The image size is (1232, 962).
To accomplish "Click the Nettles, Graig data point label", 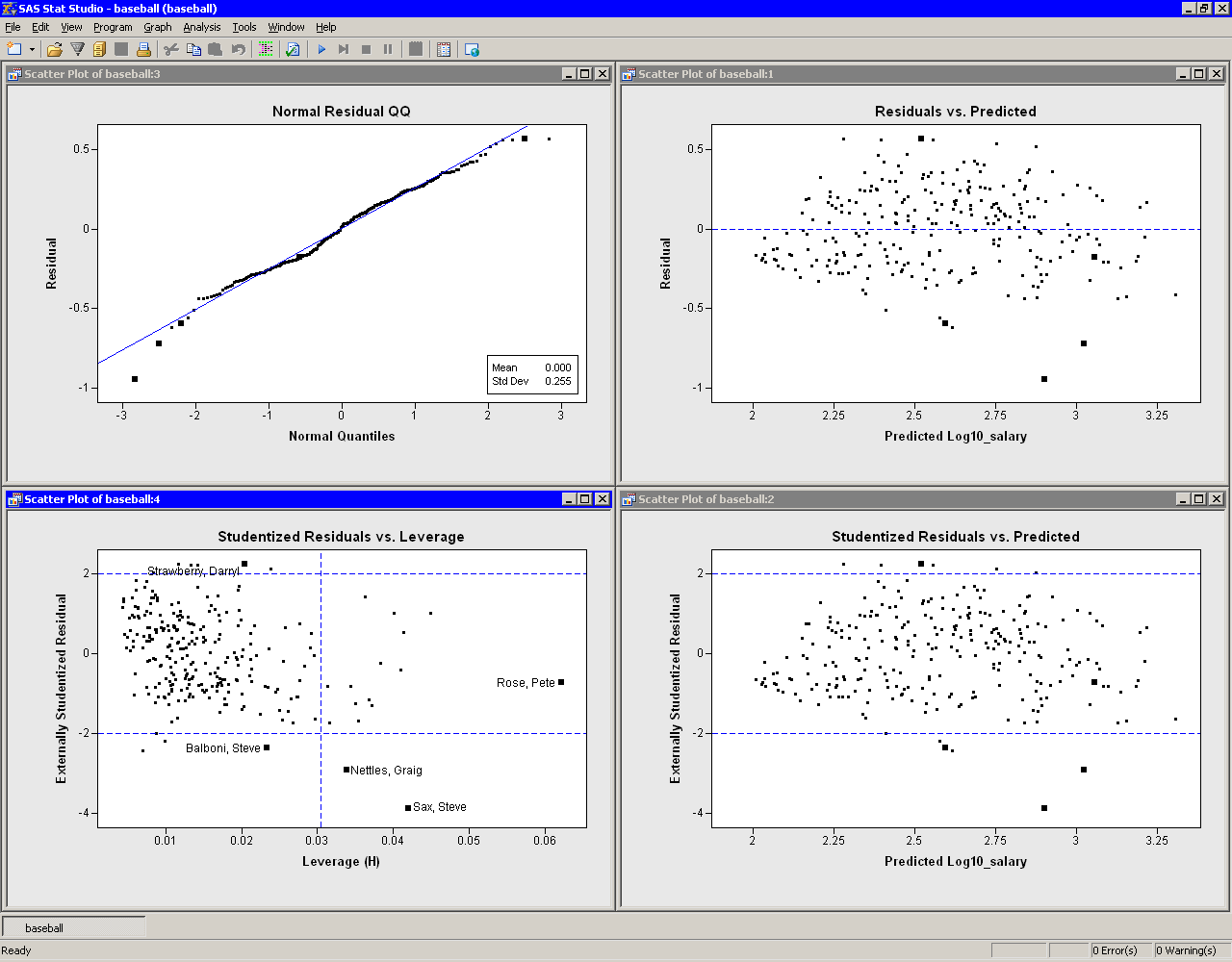I will point(386,771).
